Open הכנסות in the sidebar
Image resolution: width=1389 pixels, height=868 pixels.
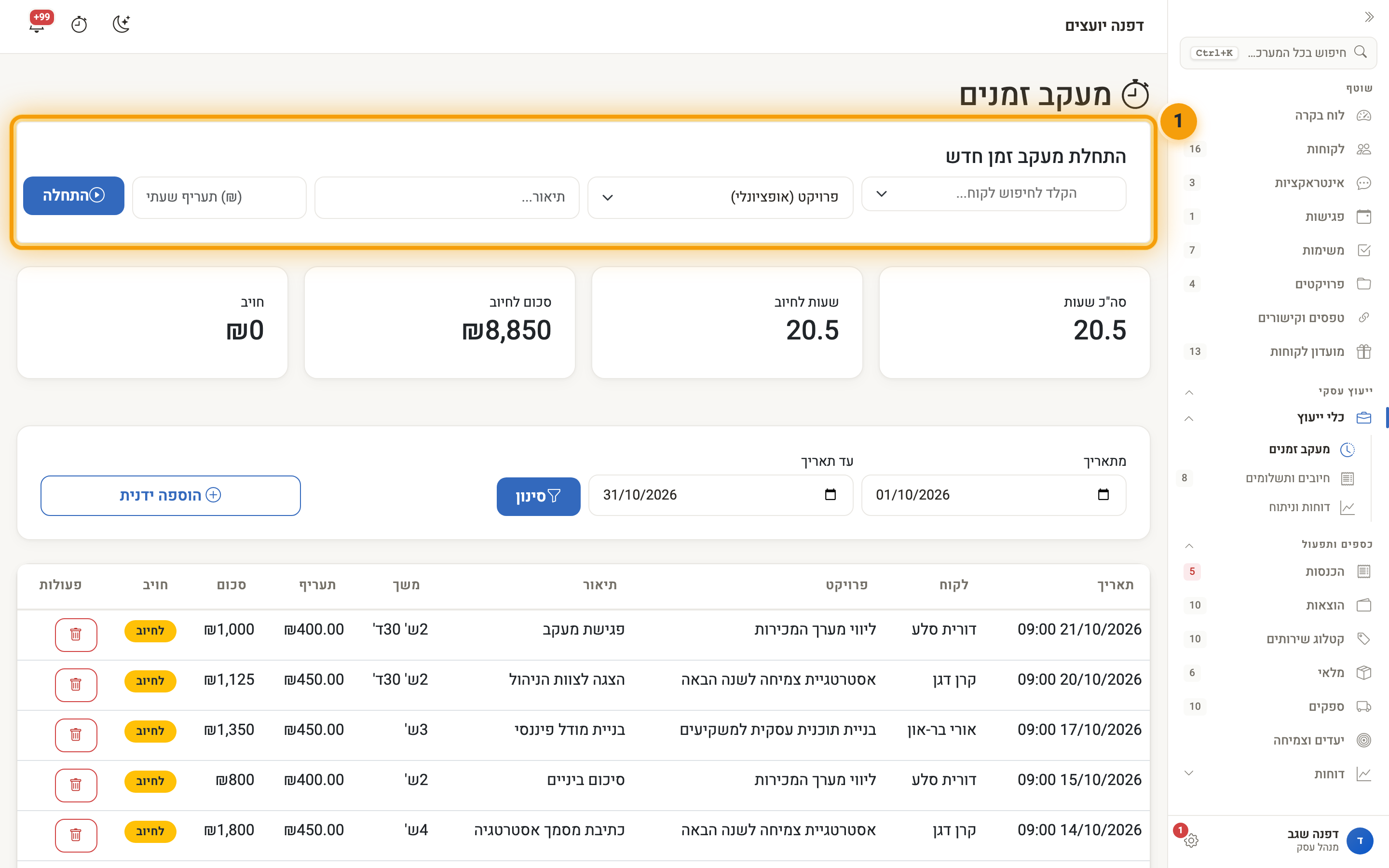click(1278, 572)
